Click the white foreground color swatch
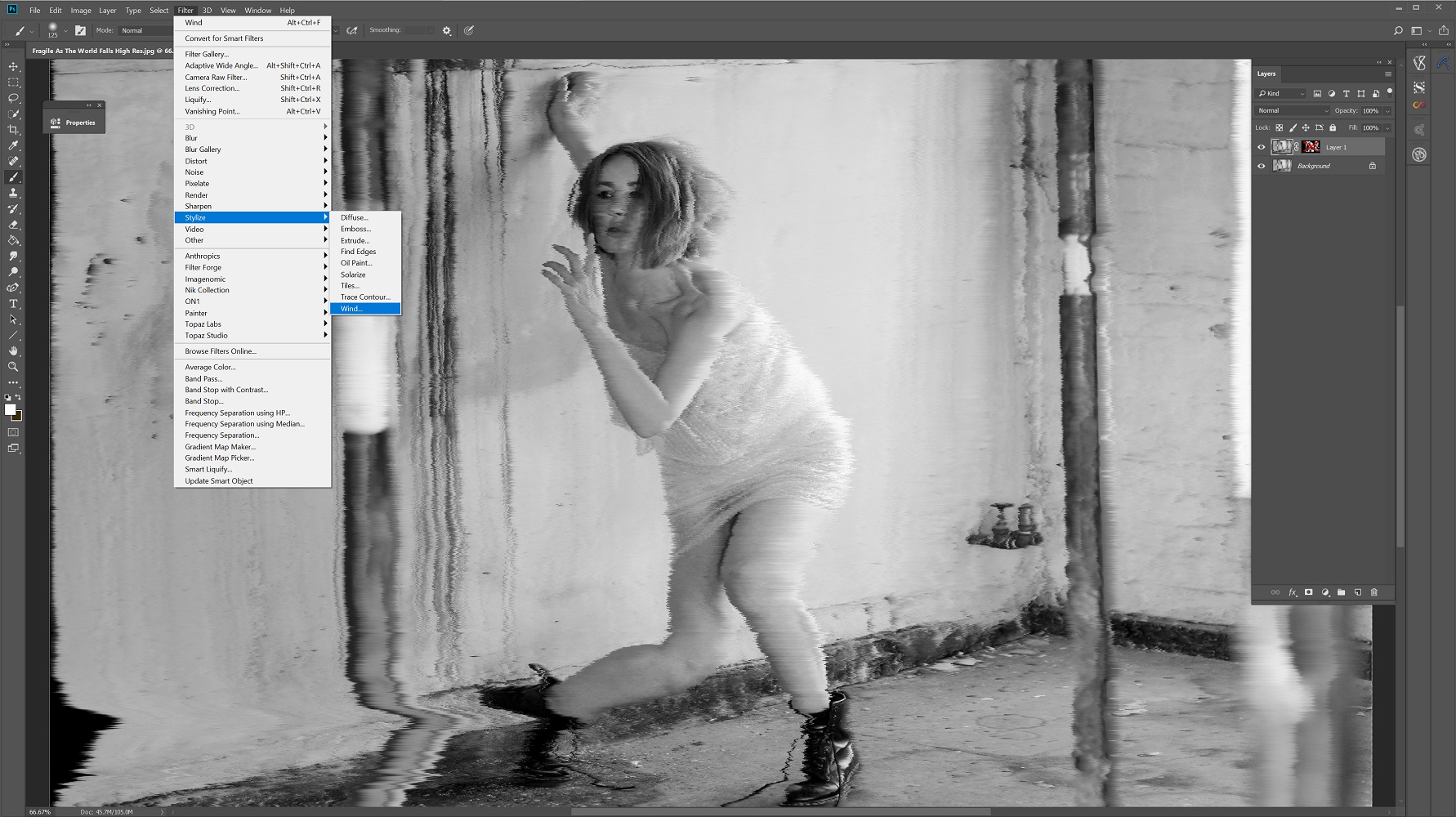This screenshot has height=817, width=1456. [10, 410]
